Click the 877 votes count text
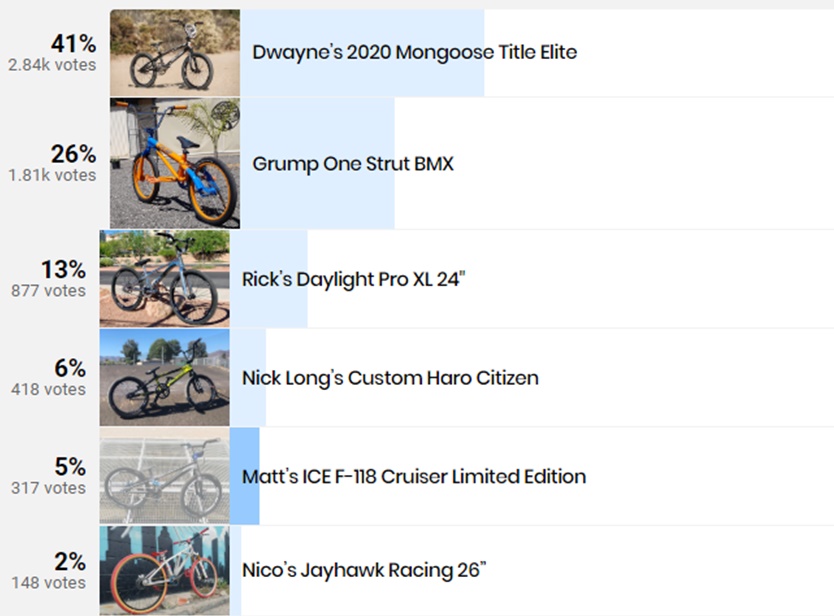The image size is (834, 616). click(x=48, y=290)
